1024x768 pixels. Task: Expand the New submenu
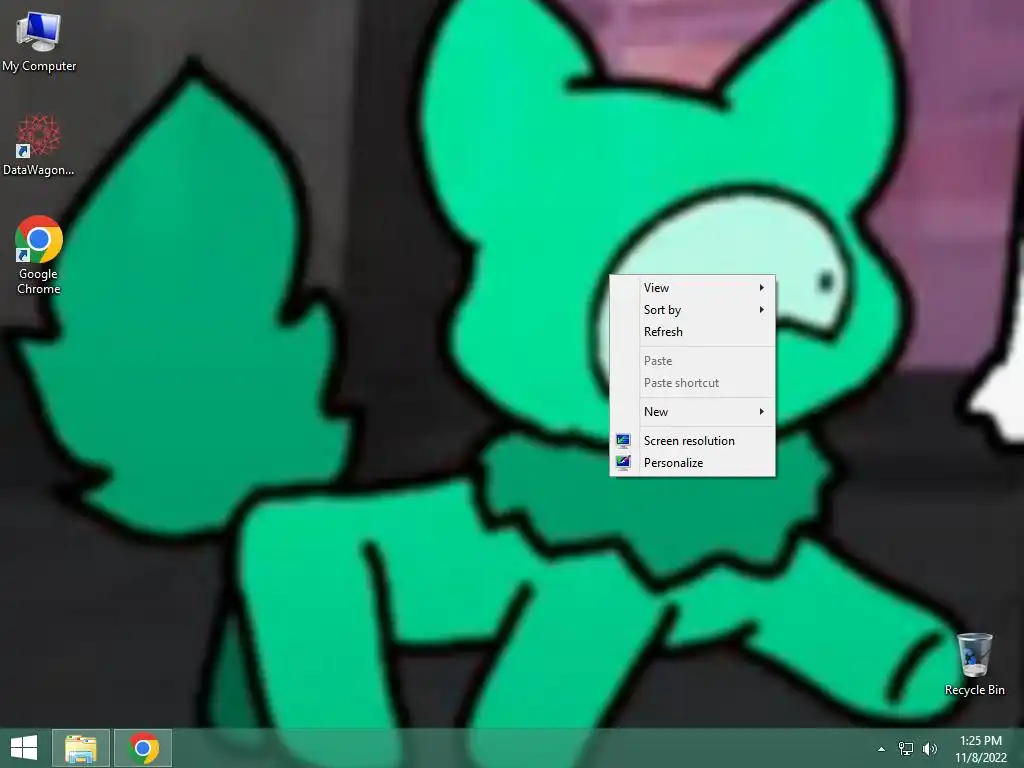692,411
